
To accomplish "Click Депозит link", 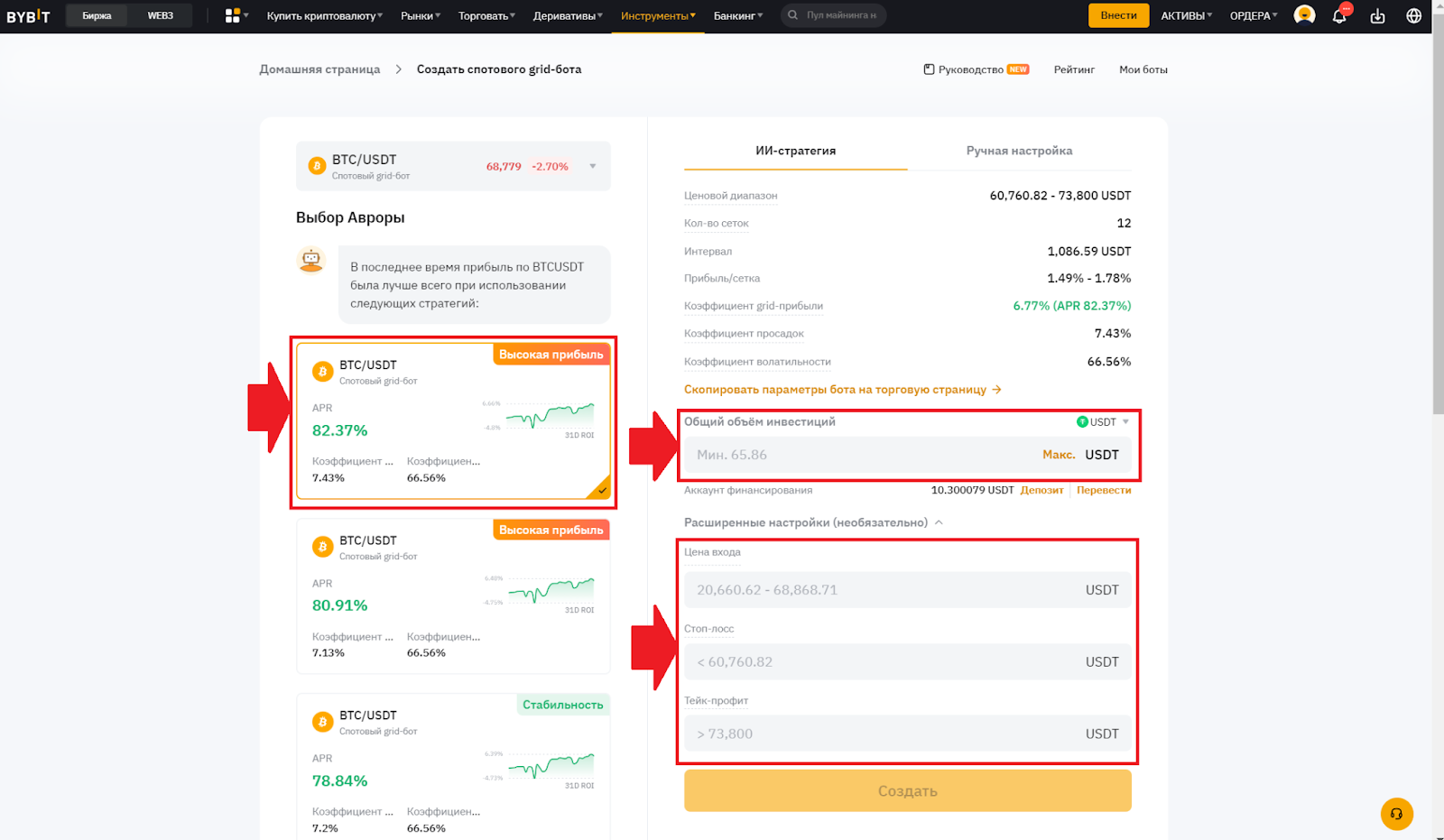I will [x=1041, y=490].
